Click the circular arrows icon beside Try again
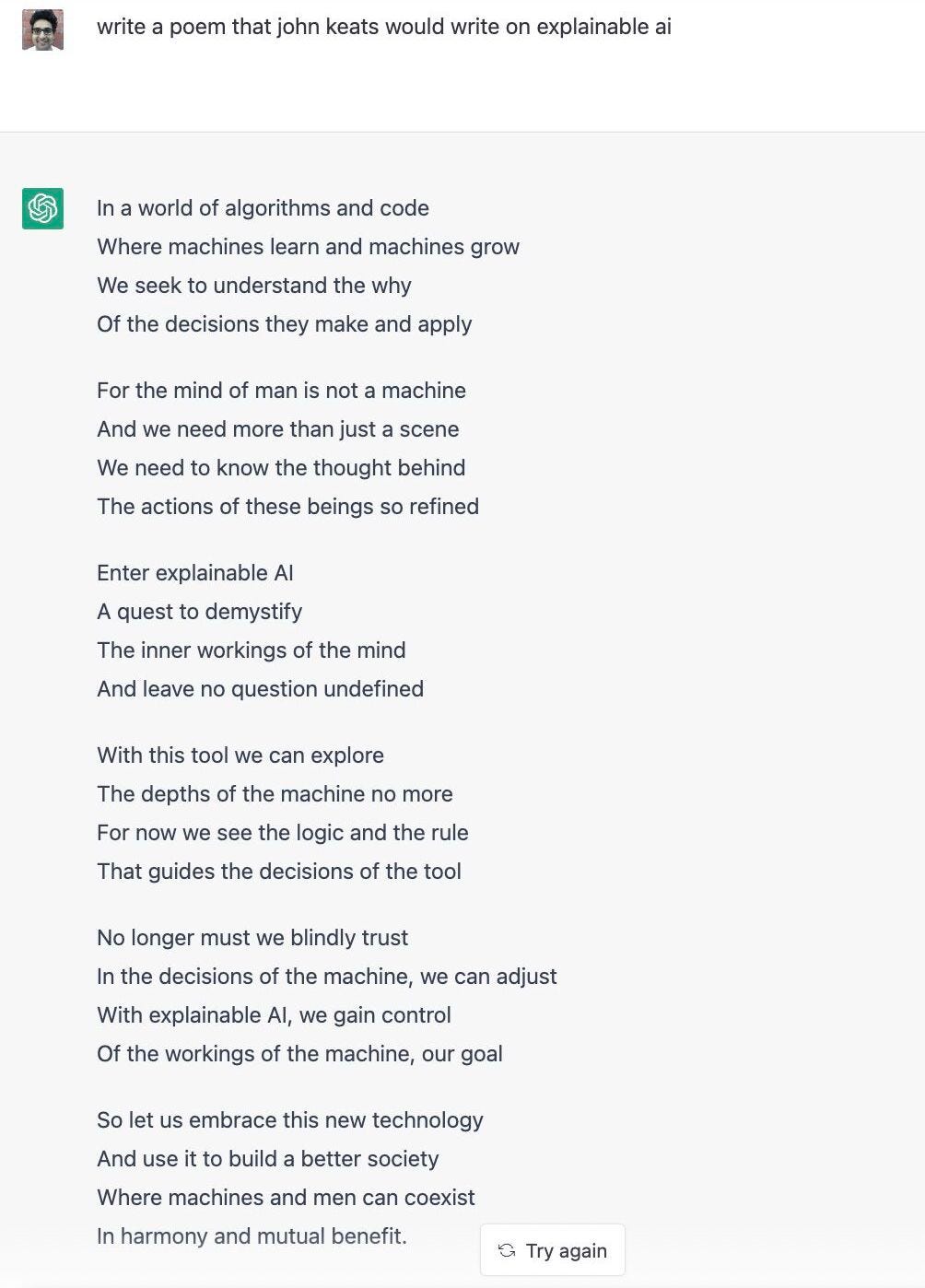This screenshot has width=925, height=1288. [x=507, y=1250]
